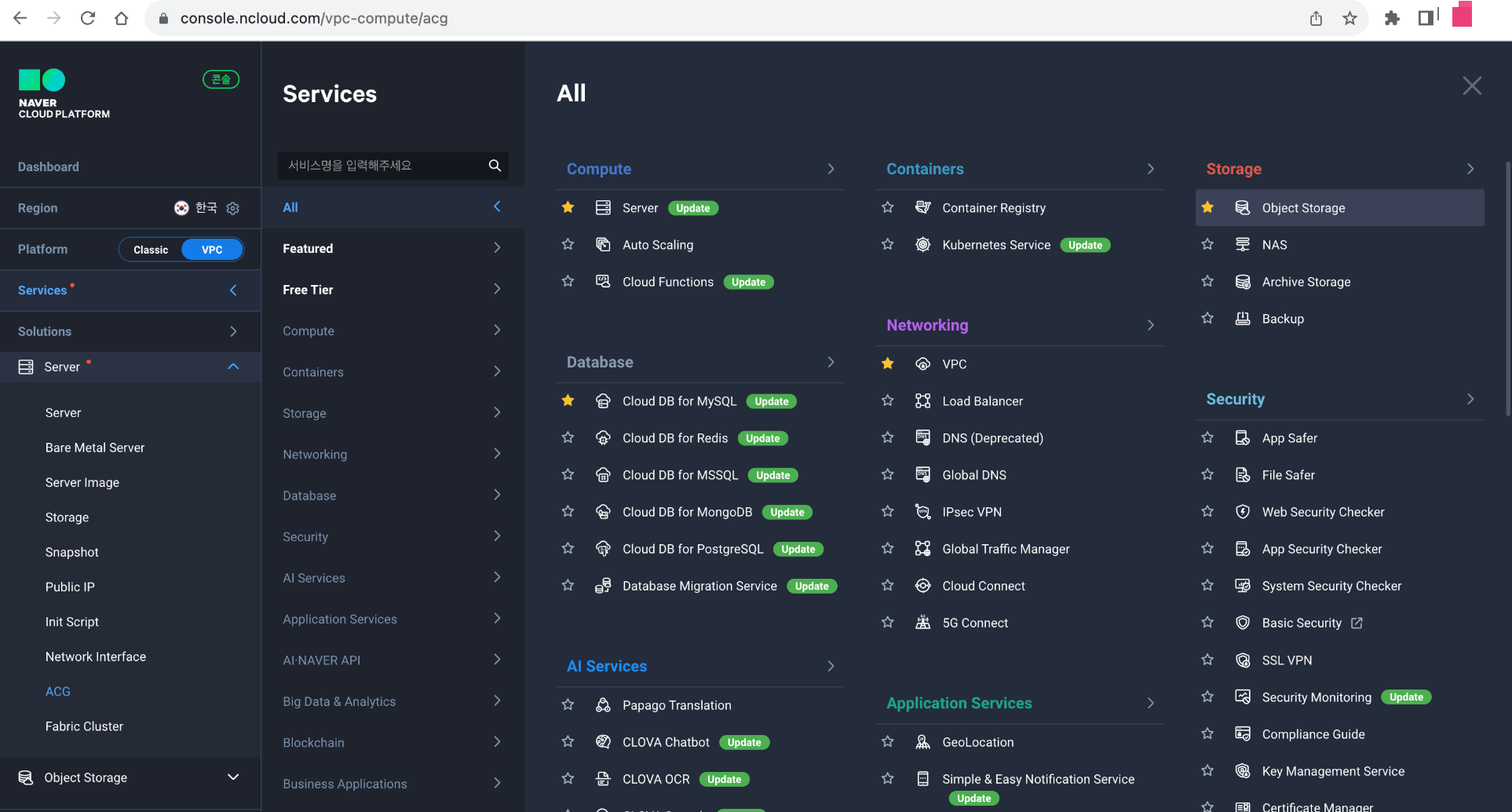Expand the Containers category header arrow
The height and width of the screenshot is (812, 1512).
click(x=1151, y=169)
